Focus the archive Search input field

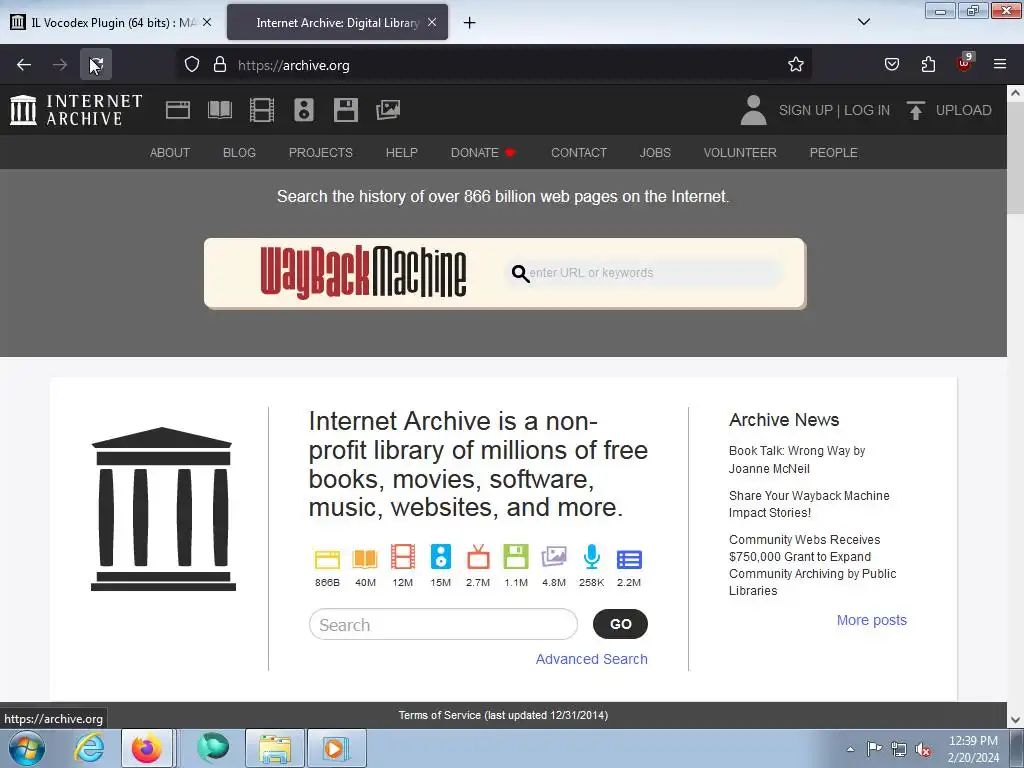tap(443, 624)
